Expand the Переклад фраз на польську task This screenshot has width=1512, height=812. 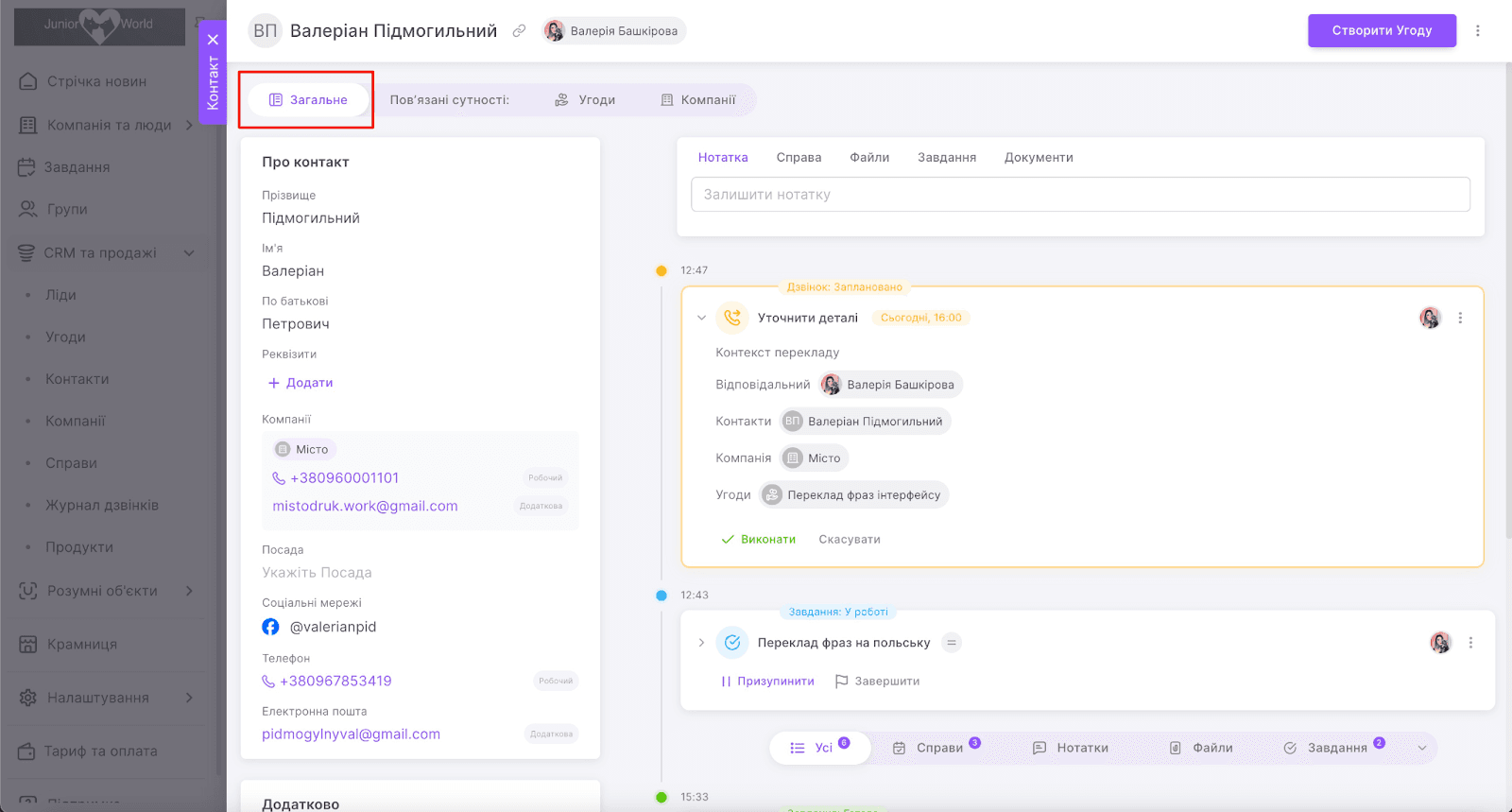701,643
